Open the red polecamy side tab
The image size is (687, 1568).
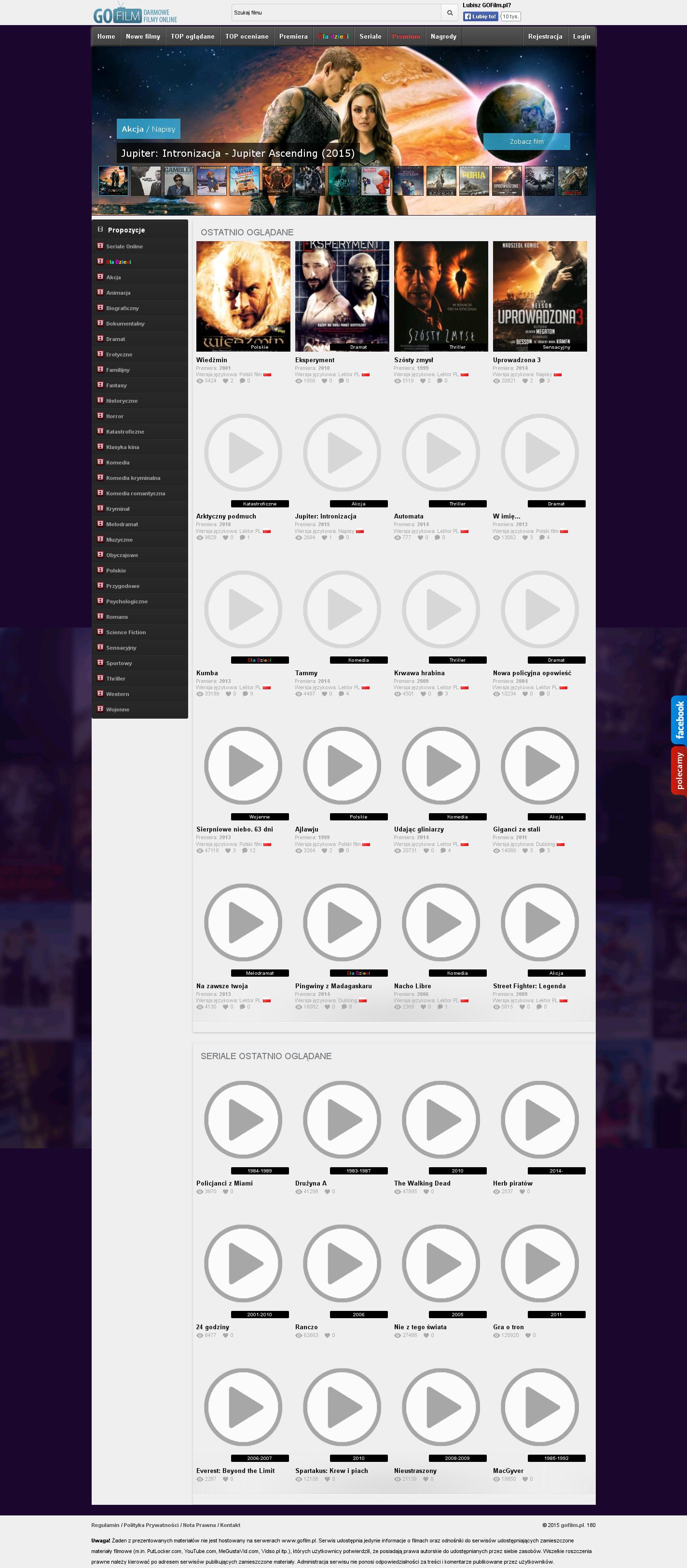click(679, 771)
